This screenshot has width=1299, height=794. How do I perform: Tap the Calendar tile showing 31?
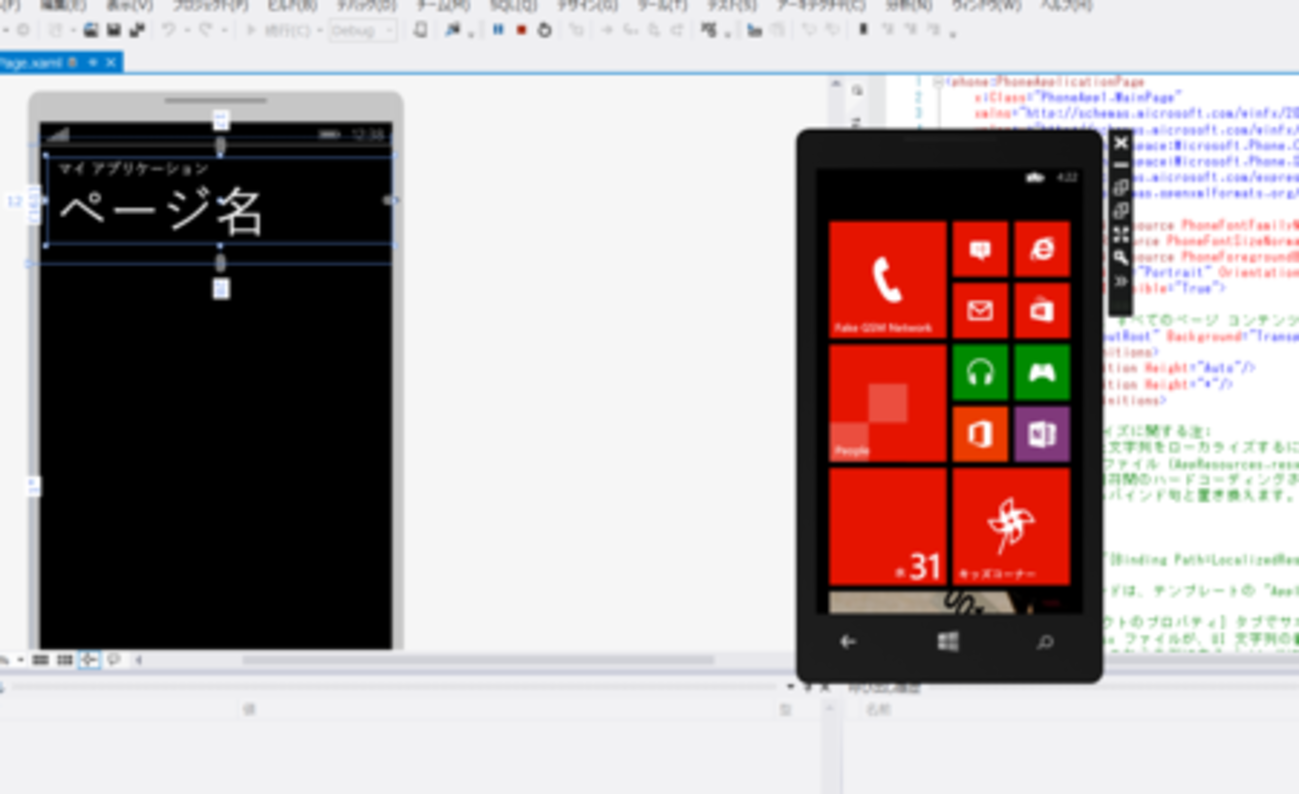point(888,527)
